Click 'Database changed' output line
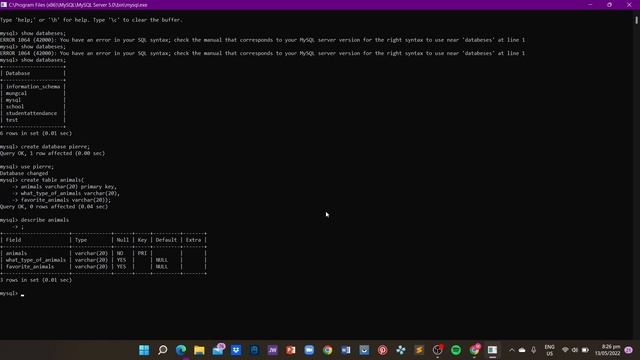640x360 pixels. click(24, 173)
